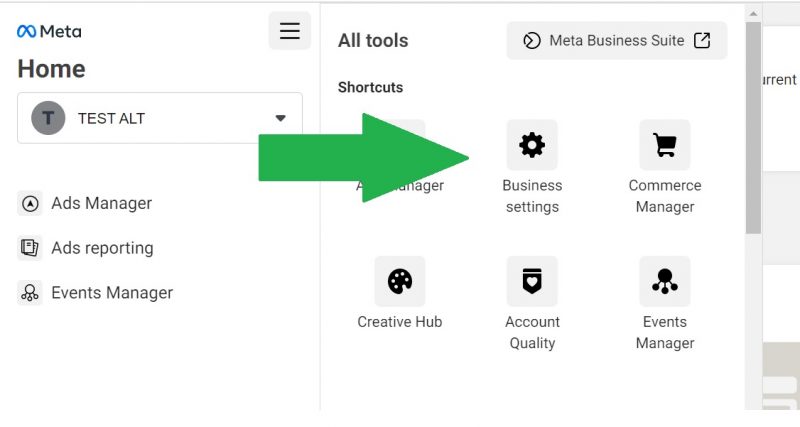This screenshot has height=427, width=800.
Task: Click the account selector dropdown arrow
Action: click(x=281, y=118)
